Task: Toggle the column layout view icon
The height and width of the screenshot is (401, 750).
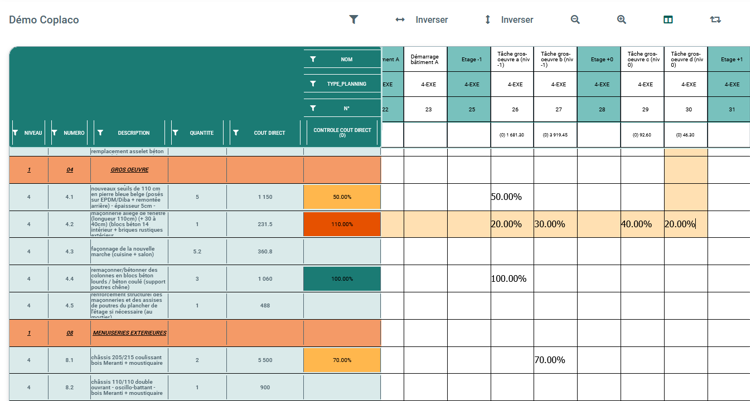Action: 668,19
